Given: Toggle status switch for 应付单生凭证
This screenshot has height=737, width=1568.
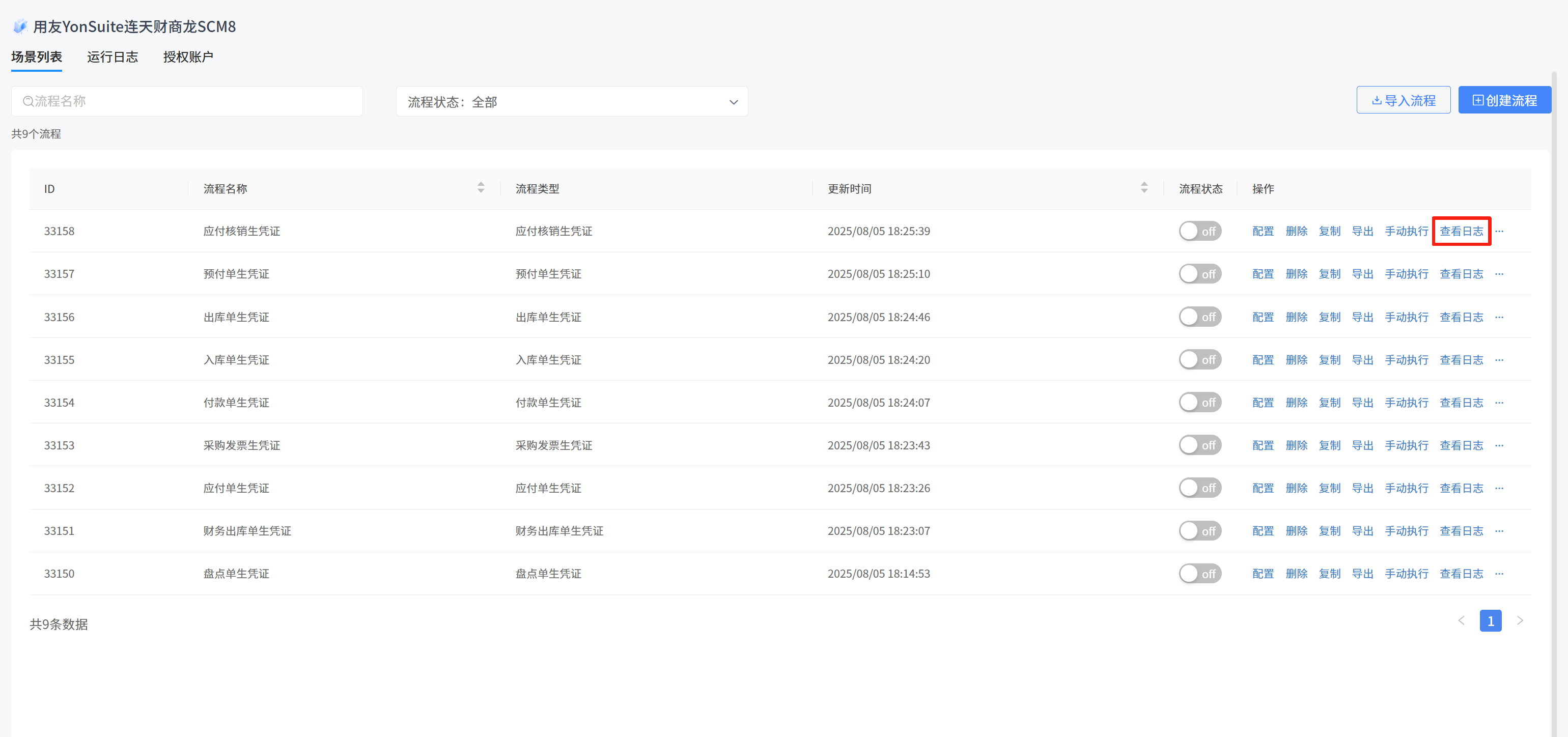Looking at the screenshot, I should click(1200, 488).
